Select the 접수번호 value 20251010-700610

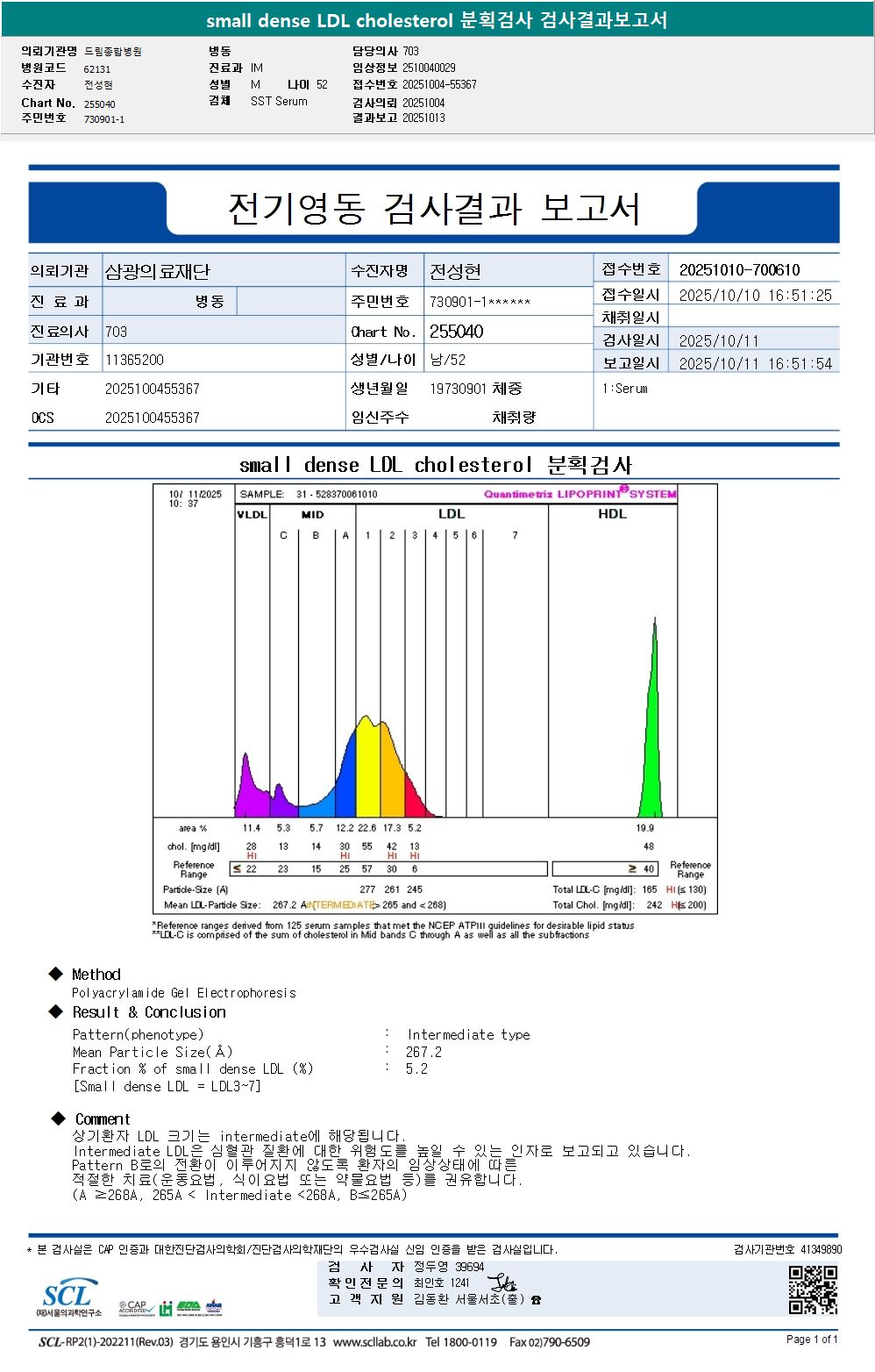click(x=739, y=270)
